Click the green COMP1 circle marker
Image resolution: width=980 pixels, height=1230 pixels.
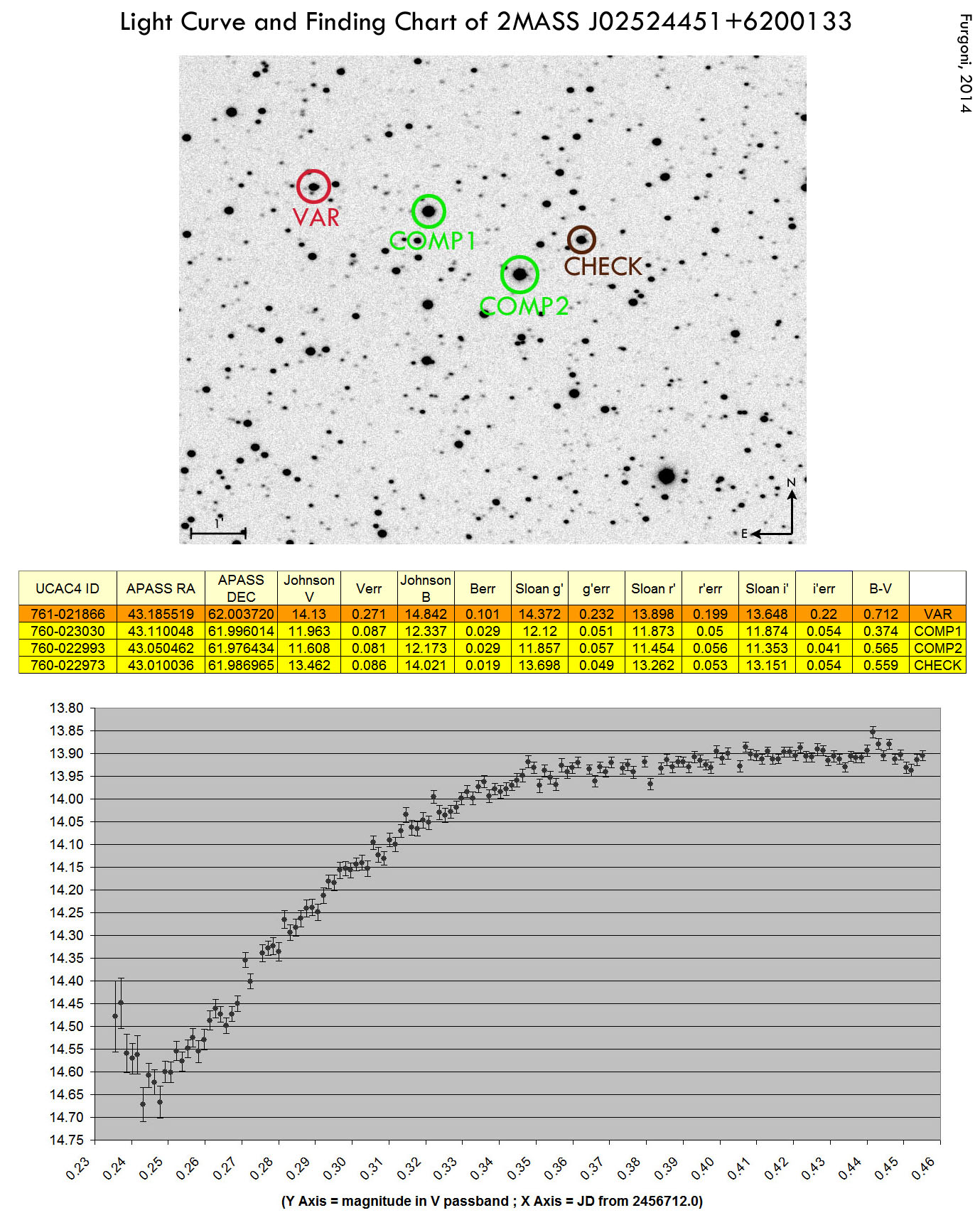429,211
